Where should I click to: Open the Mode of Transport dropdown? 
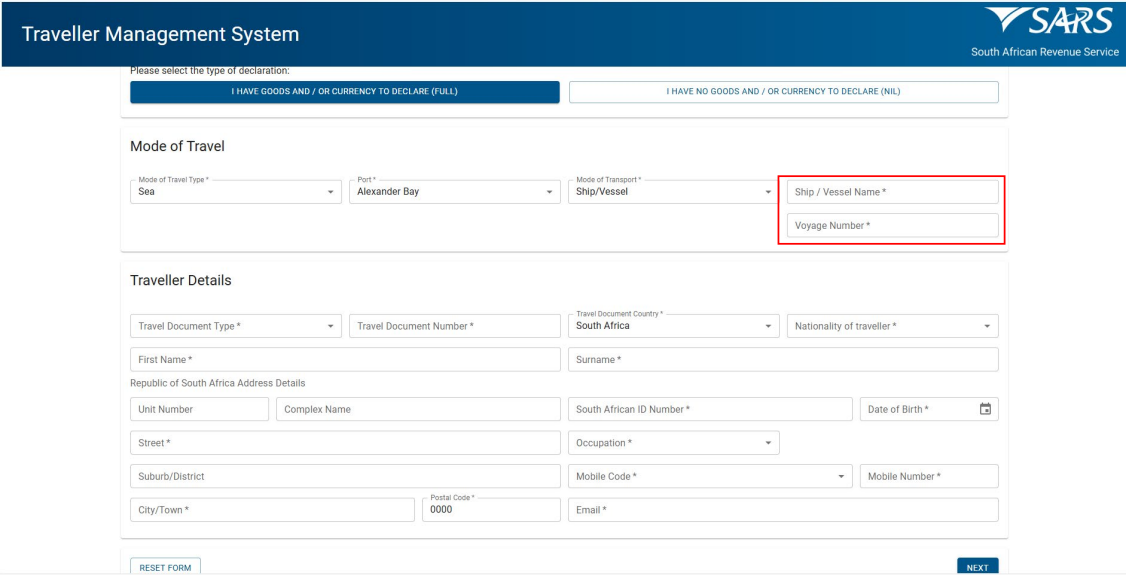point(672,192)
